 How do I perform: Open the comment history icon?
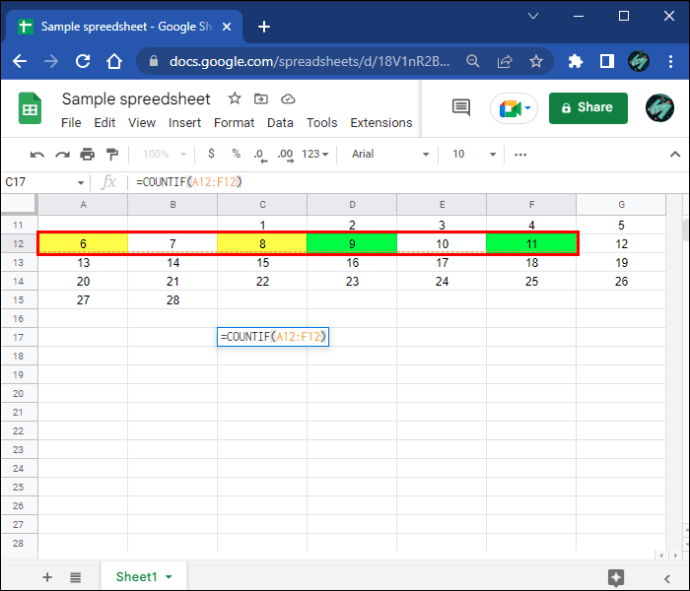pyautogui.click(x=461, y=108)
